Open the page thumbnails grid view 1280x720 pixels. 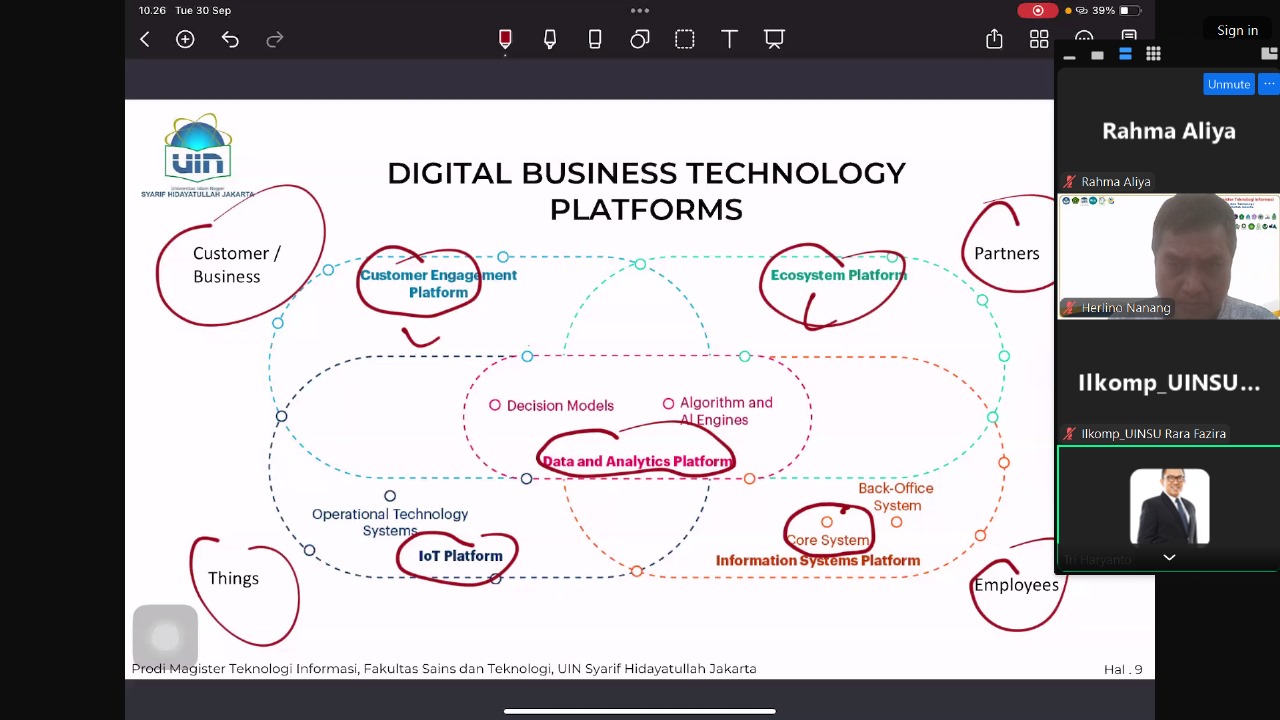click(1039, 39)
